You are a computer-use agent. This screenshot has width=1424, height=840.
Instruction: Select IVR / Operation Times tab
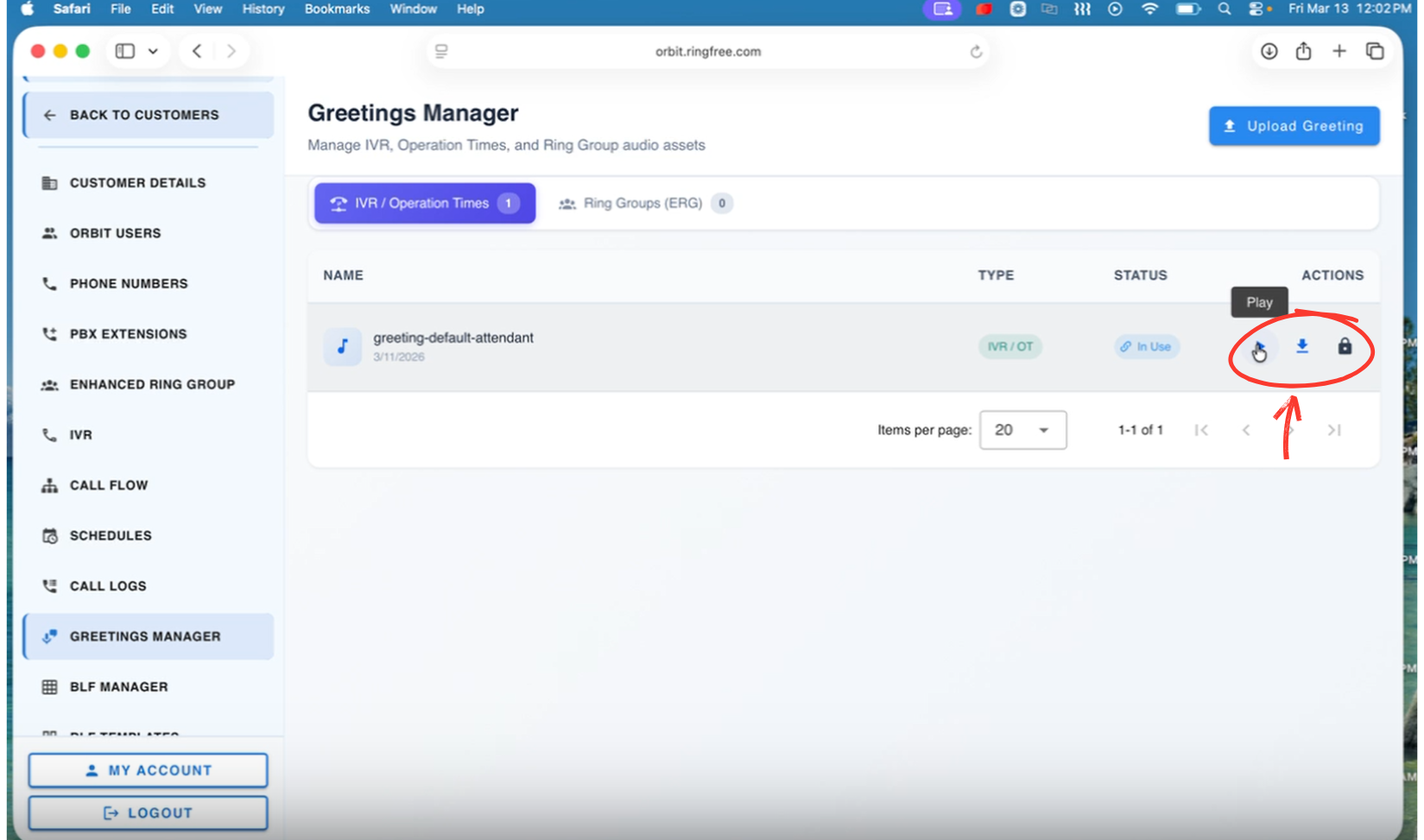pos(424,204)
